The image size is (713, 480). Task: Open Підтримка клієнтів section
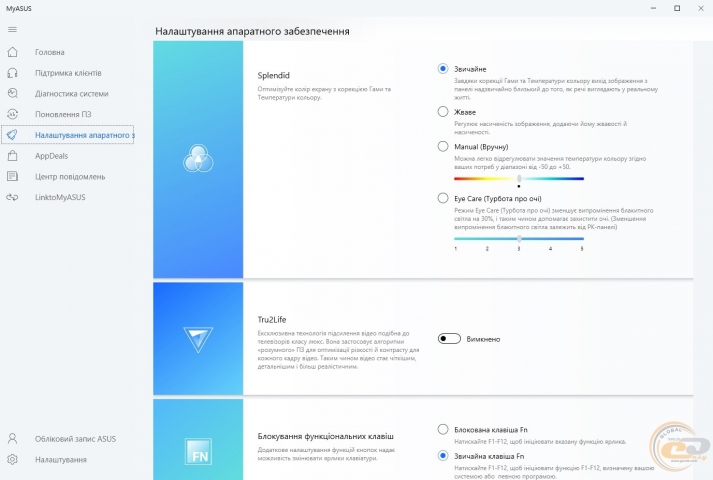pos(68,73)
